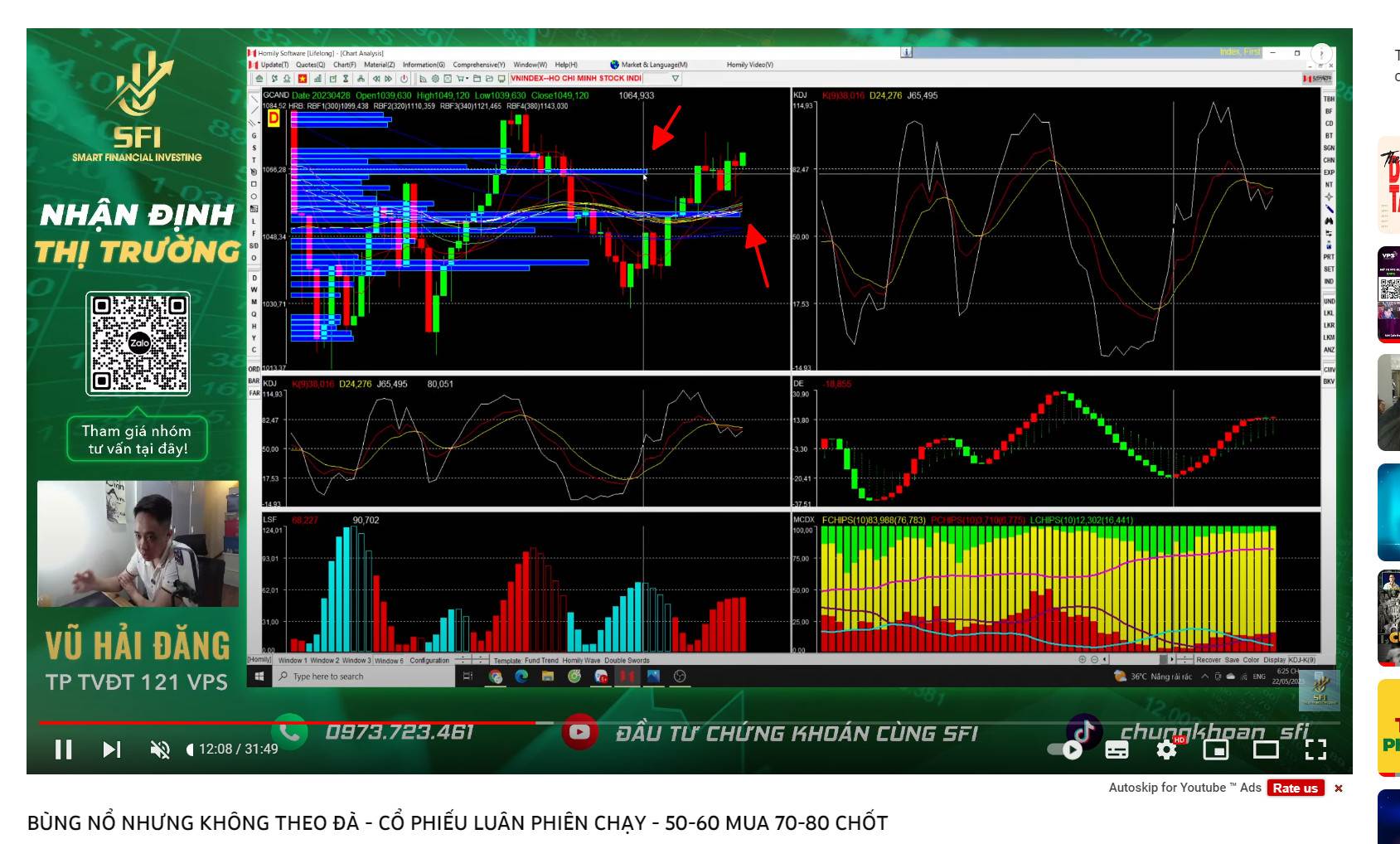The height and width of the screenshot is (844, 1400).
Task: Open Window(W) menu
Action: [x=530, y=65]
